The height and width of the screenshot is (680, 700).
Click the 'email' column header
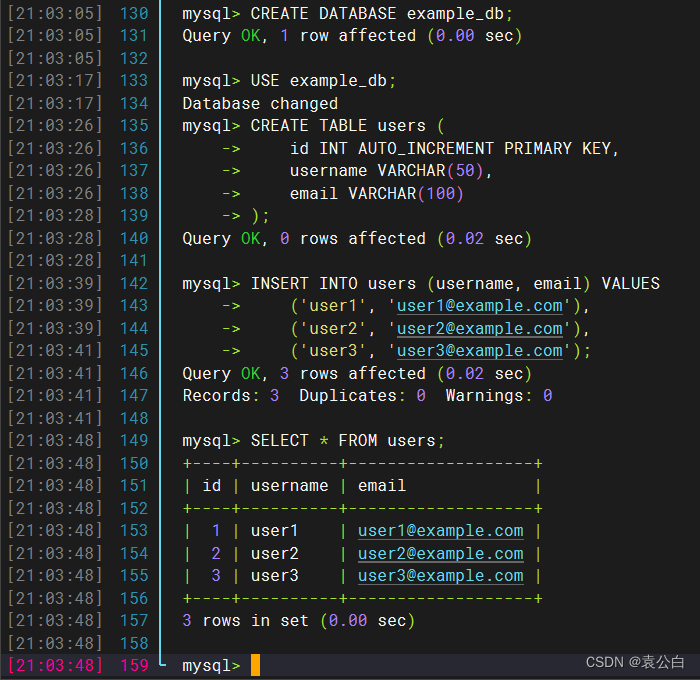tap(382, 486)
